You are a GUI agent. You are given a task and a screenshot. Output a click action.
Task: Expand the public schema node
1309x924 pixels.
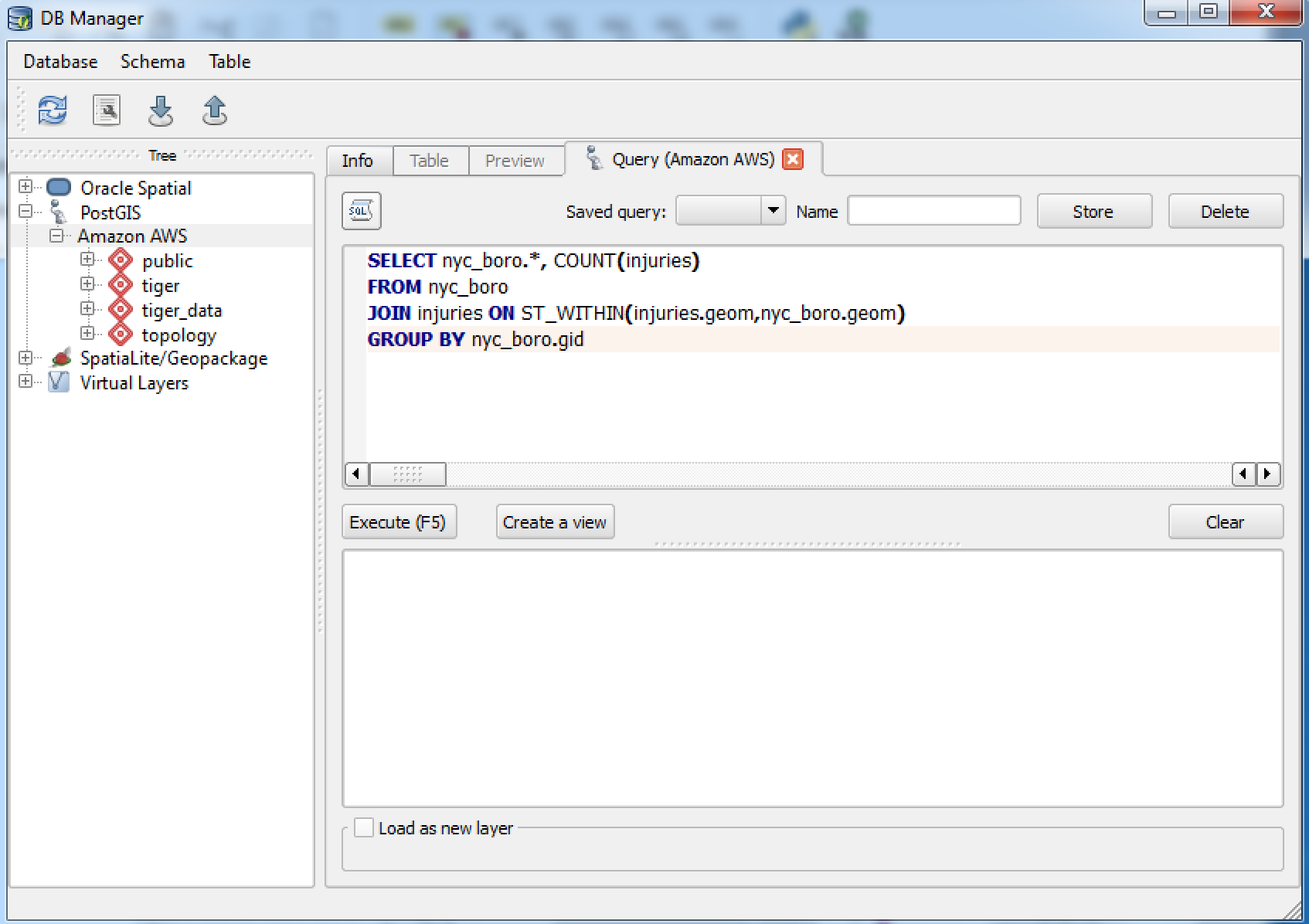(87, 260)
